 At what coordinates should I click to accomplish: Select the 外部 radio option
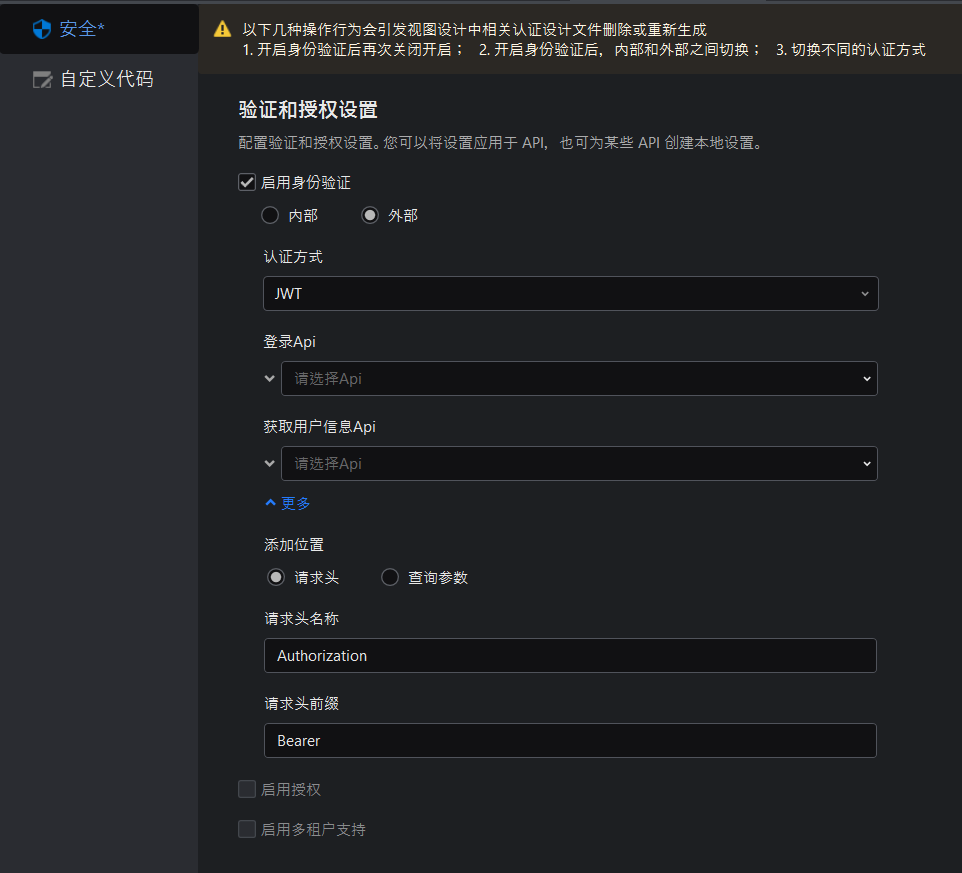coord(370,215)
